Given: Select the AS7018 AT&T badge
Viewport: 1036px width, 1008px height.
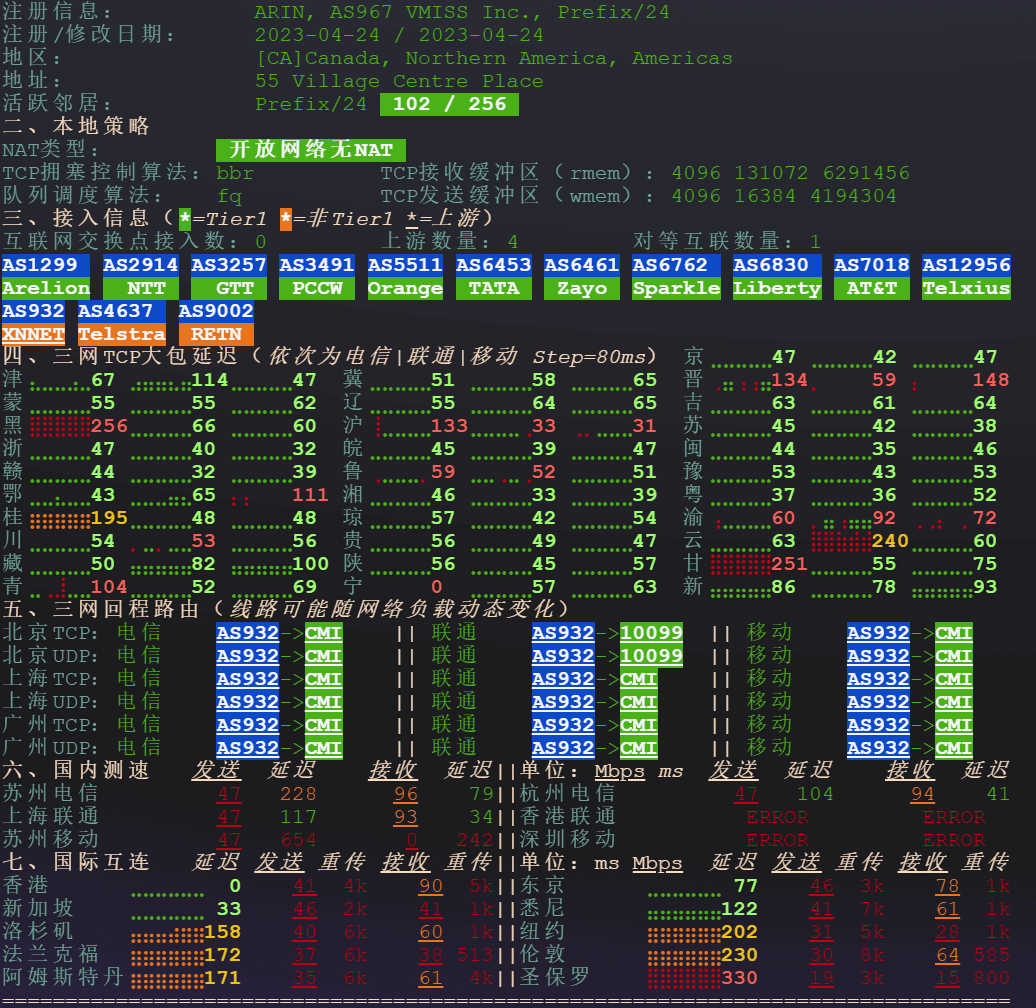Looking at the screenshot, I should 872,277.
